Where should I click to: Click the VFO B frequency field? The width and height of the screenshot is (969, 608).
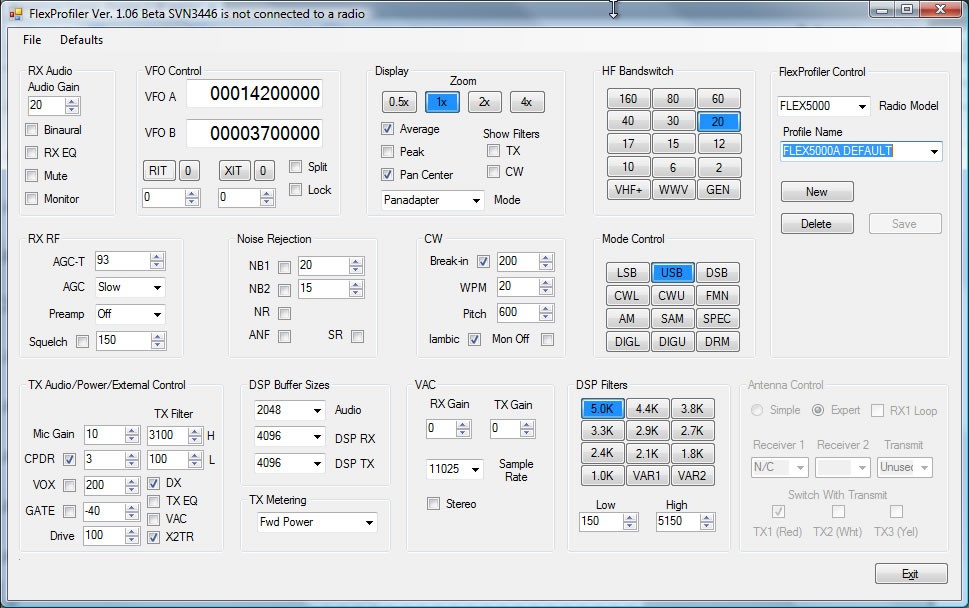tap(255, 133)
